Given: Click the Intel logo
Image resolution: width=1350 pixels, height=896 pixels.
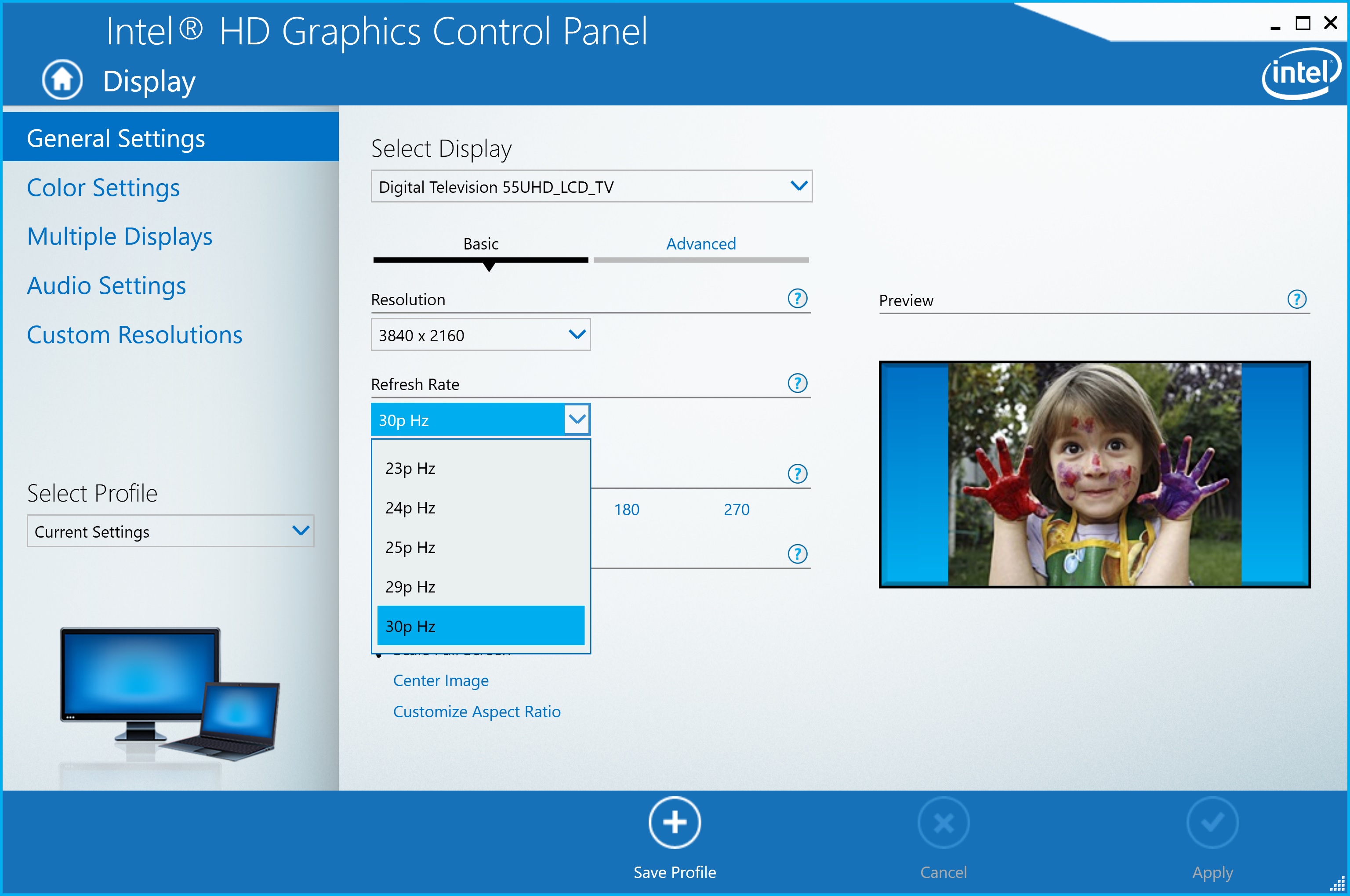Looking at the screenshot, I should click(x=1300, y=73).
